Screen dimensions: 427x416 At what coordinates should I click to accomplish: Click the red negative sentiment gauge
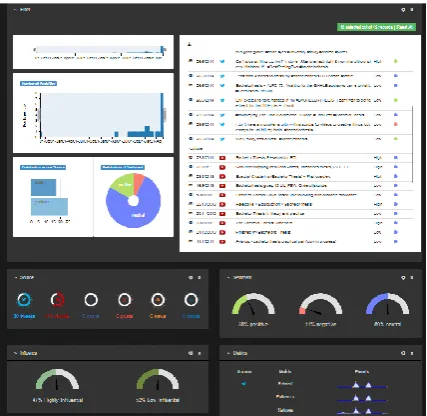pos(320,304)
